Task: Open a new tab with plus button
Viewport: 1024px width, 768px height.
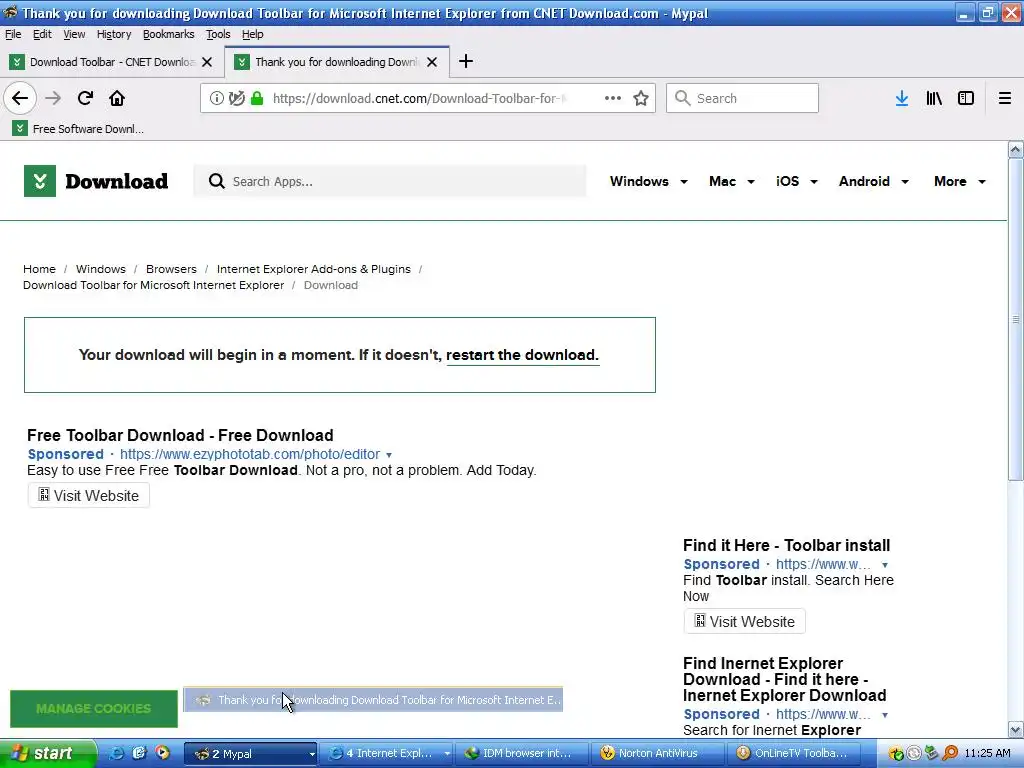Action: [466, 61]
